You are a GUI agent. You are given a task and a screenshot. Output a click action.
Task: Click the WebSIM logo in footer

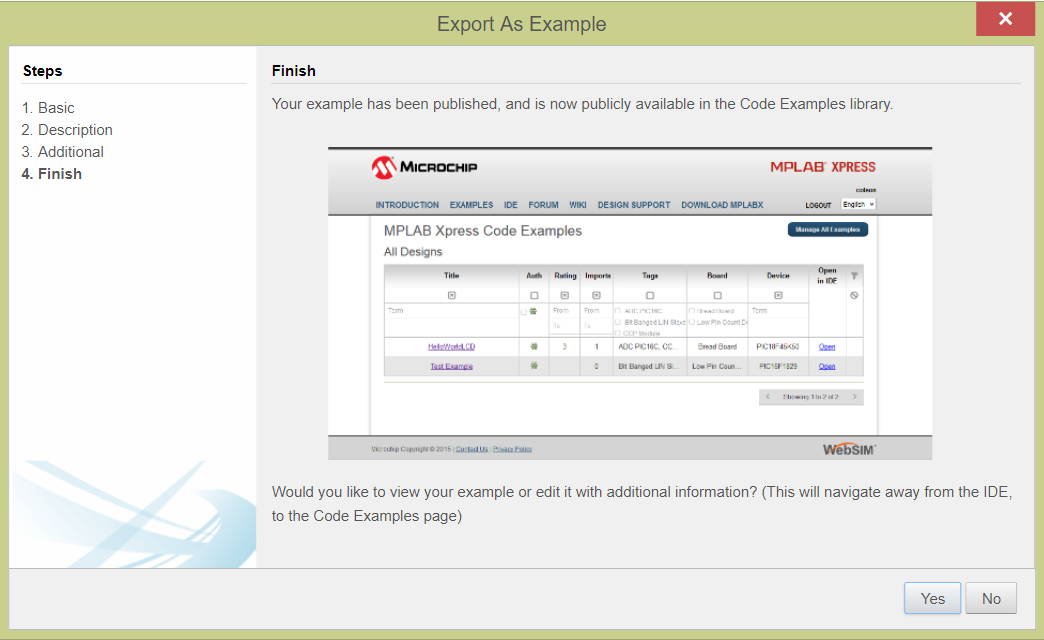(849, 449)
